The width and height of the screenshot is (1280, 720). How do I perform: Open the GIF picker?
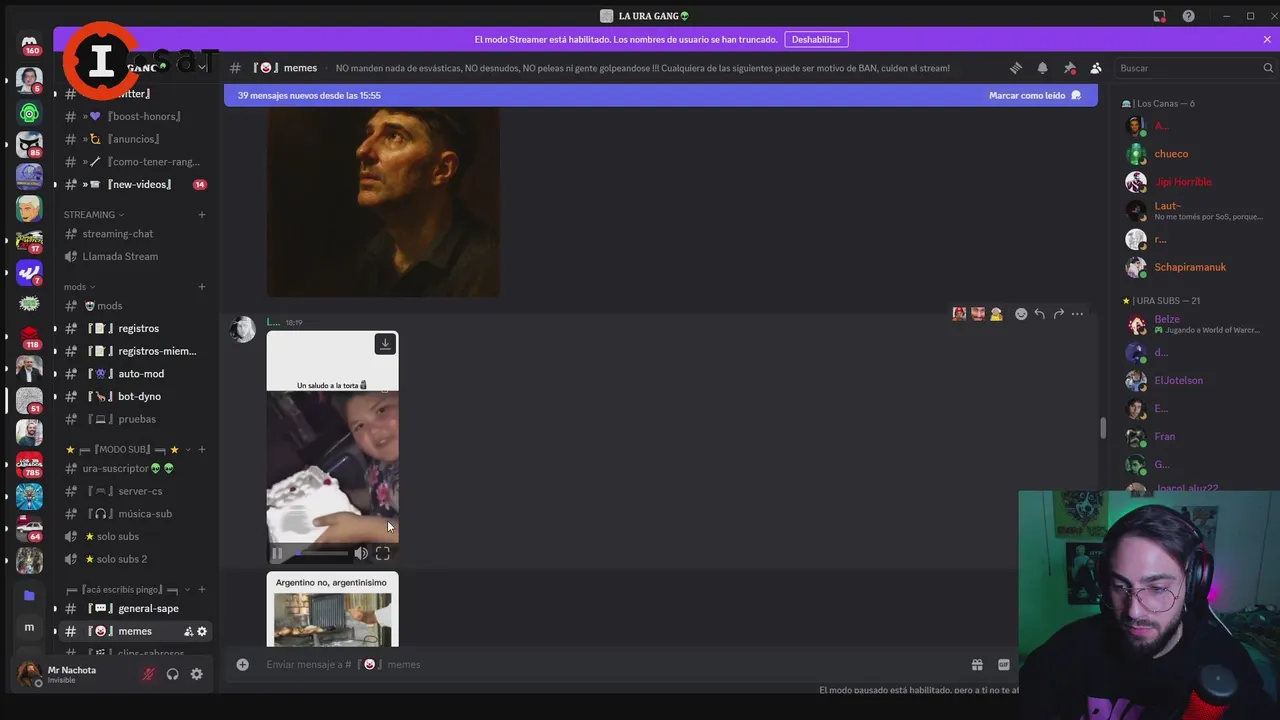[1004, 664]
